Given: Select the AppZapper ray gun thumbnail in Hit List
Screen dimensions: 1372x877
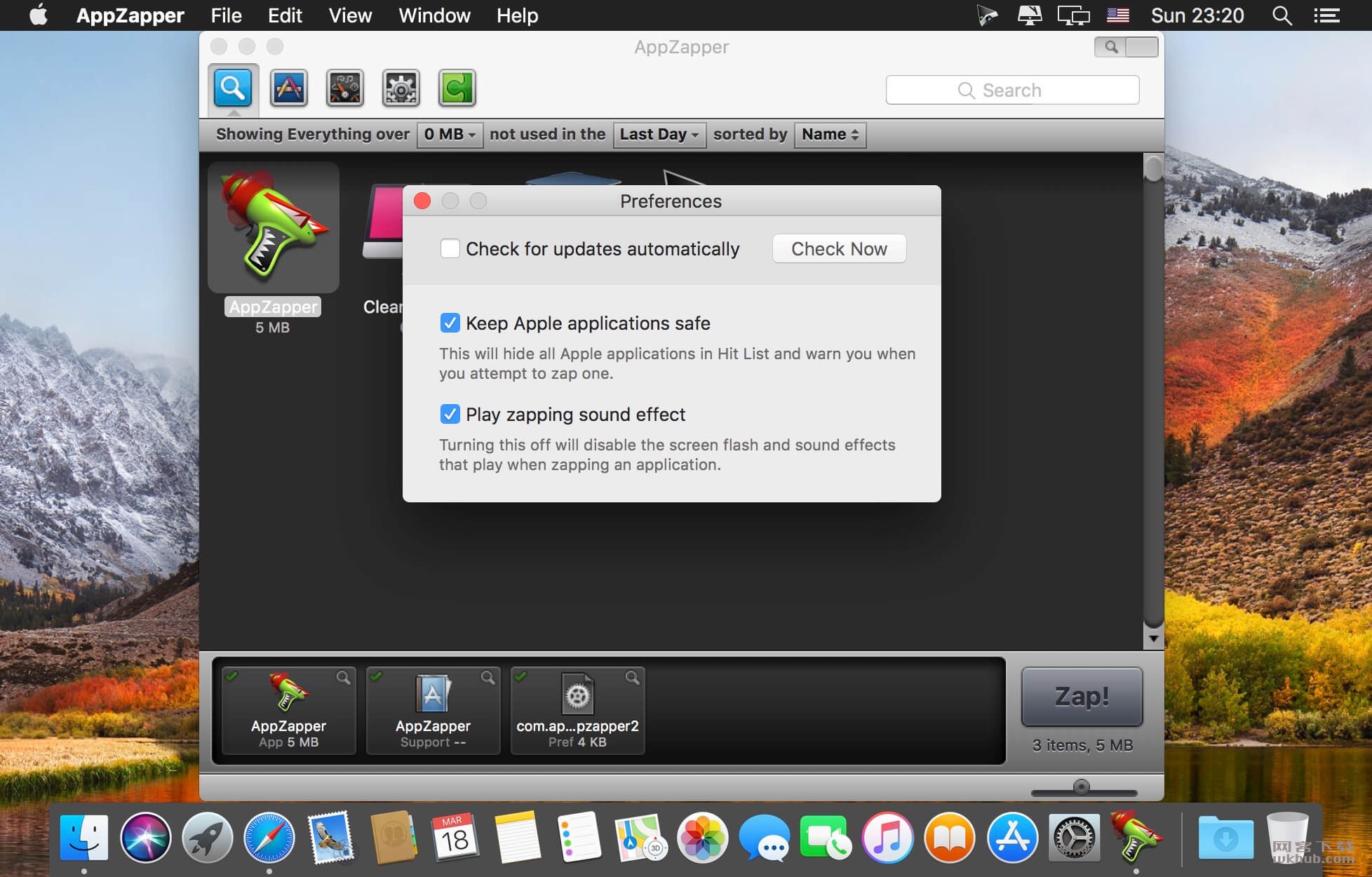Looking at the screenshot, I should point(274,227).
